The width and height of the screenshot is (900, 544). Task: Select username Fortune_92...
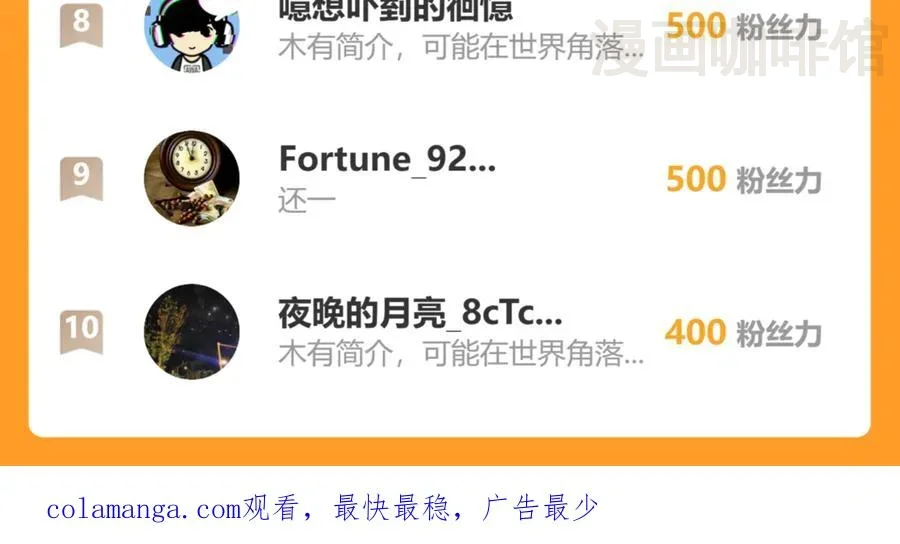[387, 160]
